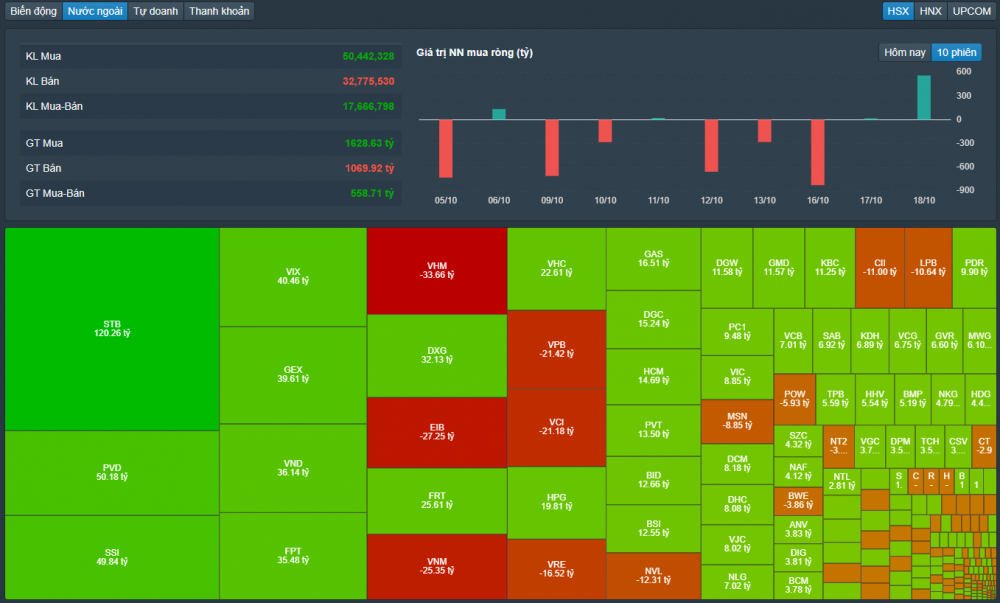This screenshot has width=1000, height=603.
Task: Open the DGC 15.24 tỷ tile
Action: pyautogui.click(x=654, y=319)
